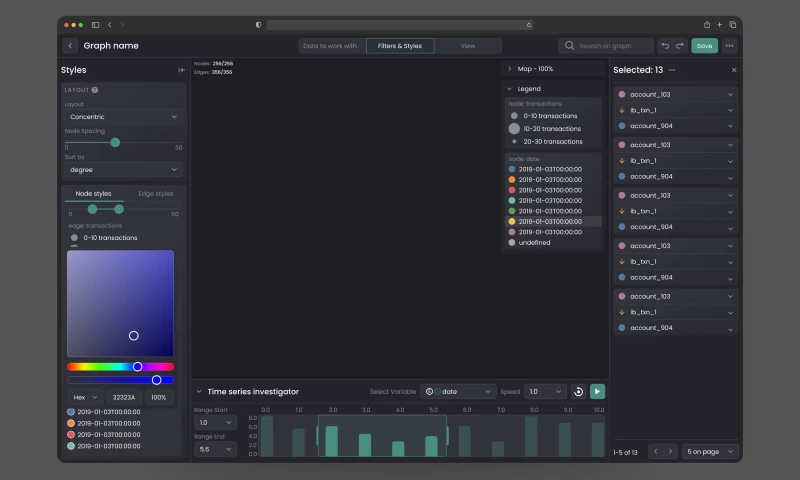Reload the page via the address bar icon
The image size is (800, 480).
coord(529,24)
